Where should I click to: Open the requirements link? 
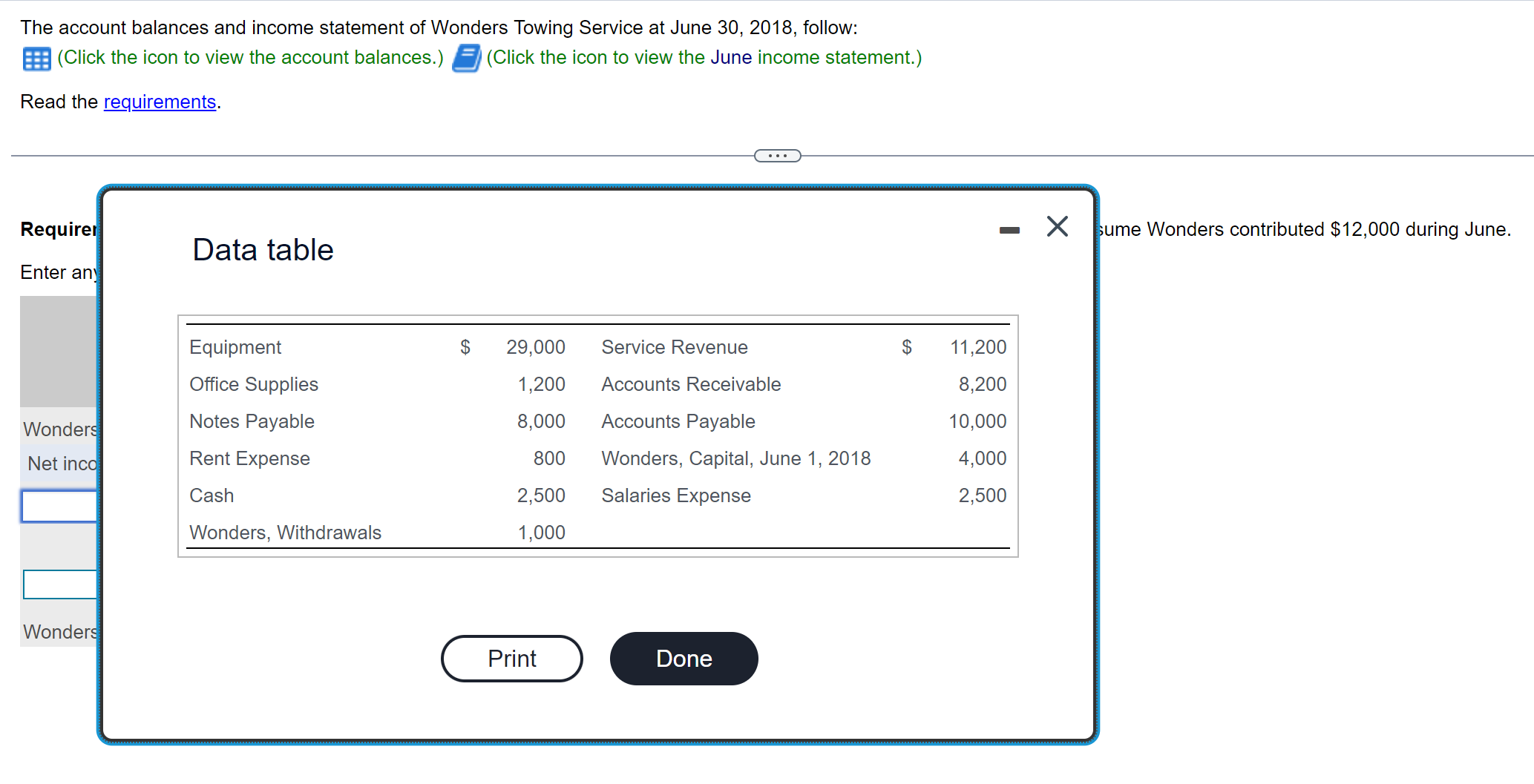click(160, 102)
